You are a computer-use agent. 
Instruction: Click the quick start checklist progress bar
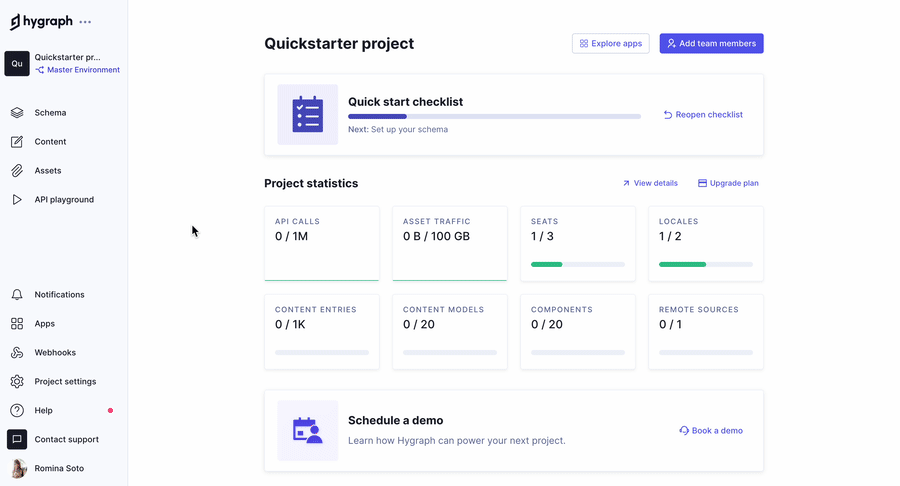[494, 117]
